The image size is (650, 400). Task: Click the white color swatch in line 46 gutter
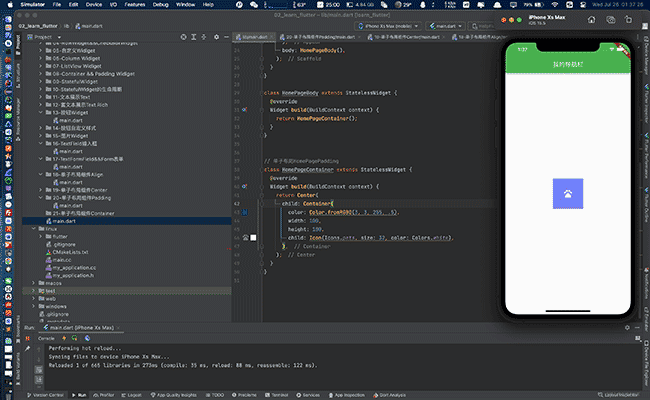253,238
